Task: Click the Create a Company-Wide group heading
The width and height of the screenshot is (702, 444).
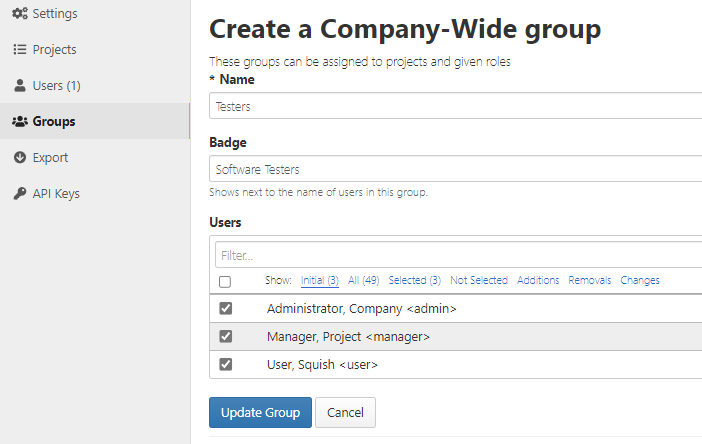Action: (405, 29)
